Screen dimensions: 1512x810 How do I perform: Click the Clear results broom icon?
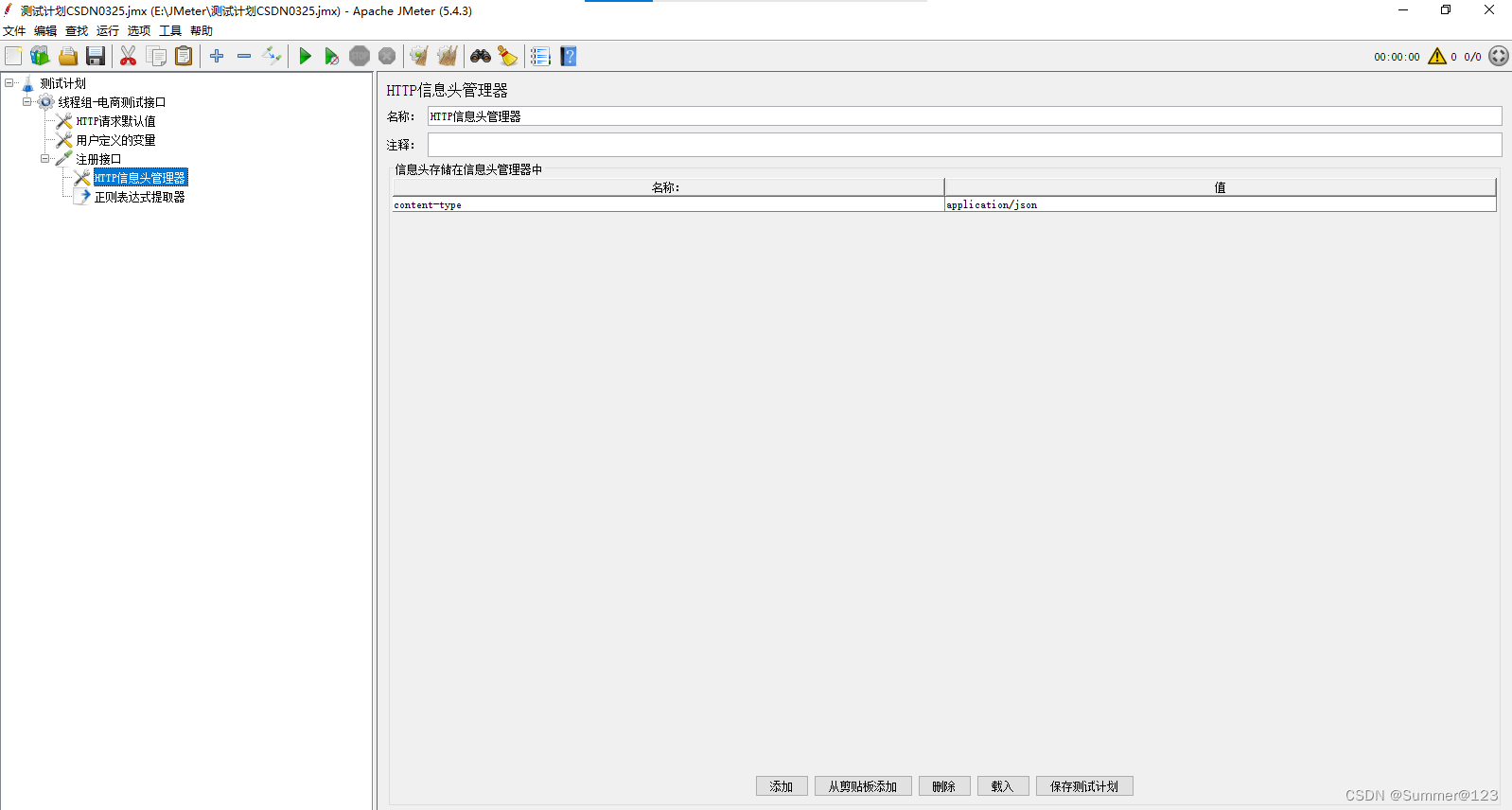tap(419, 57)
